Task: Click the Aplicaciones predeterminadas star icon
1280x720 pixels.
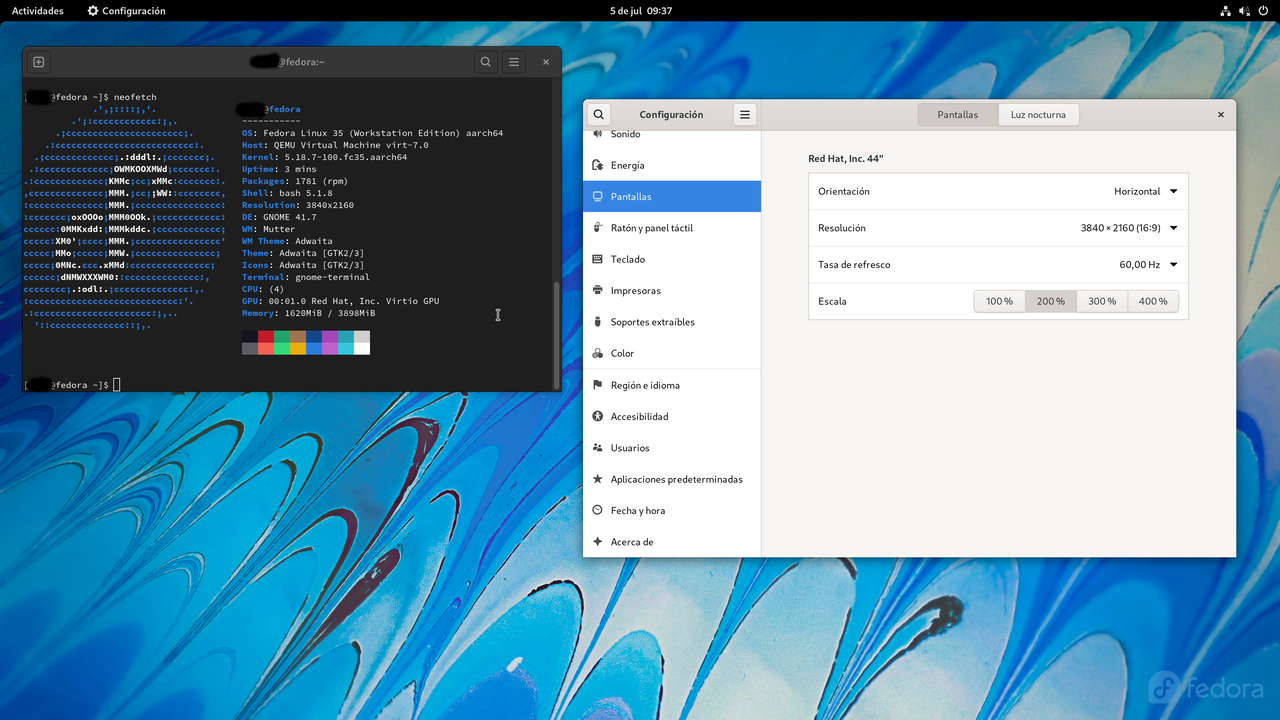Action: 598,479
